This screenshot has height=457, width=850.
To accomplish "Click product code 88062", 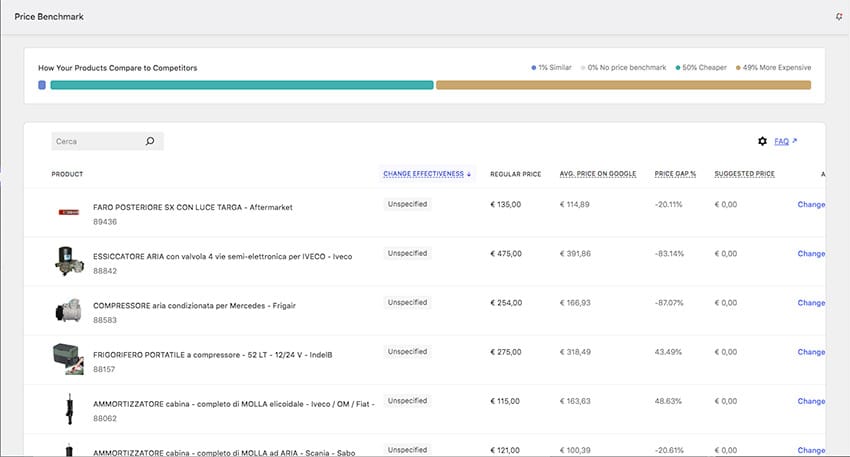I will click(105, 419).
